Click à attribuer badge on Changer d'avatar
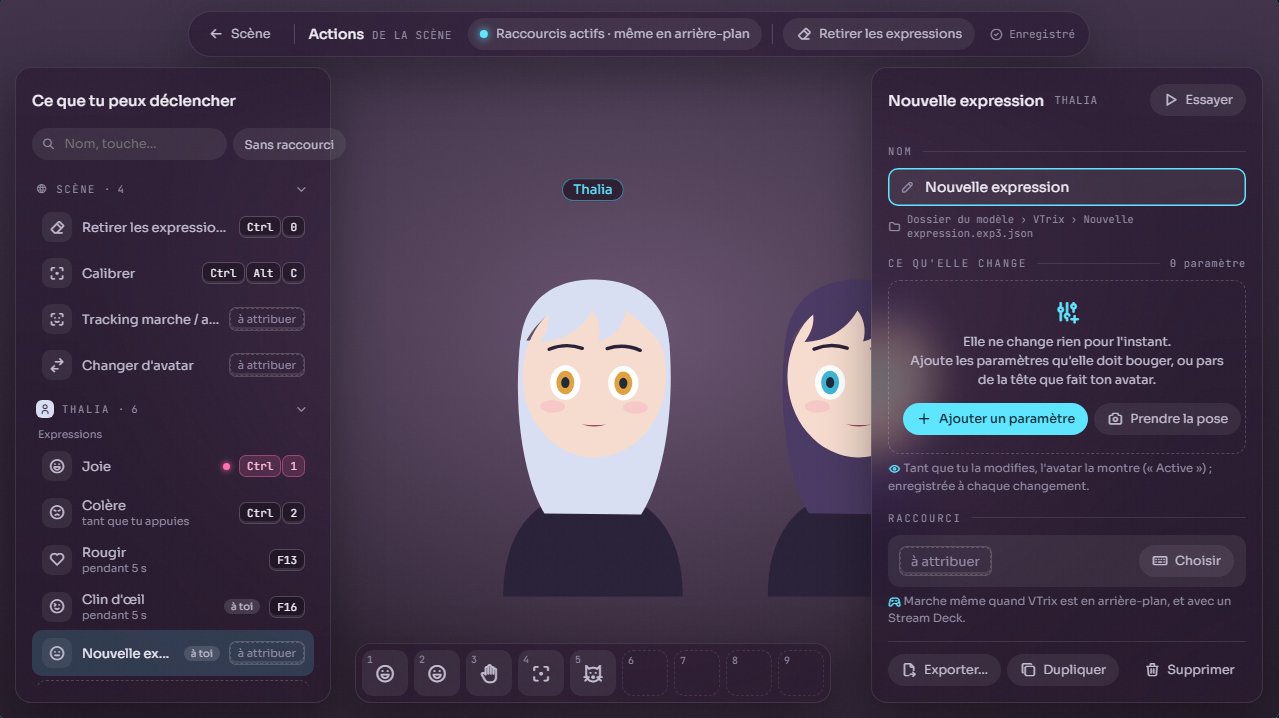Viewport: 1279px width, 718px height. pos(267,365)
